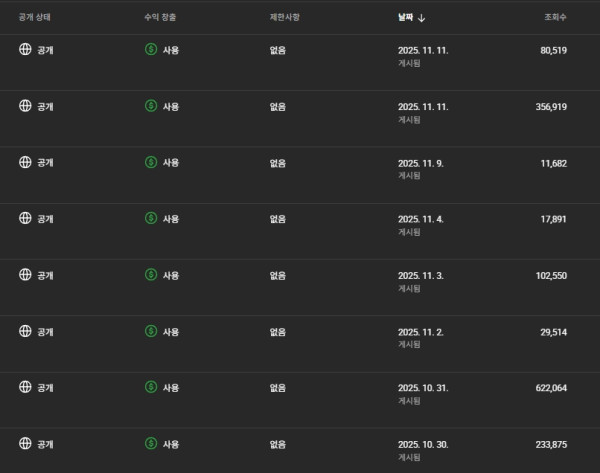Click the green dollar icon in the 622,064 views row

[x=151, y=386]
